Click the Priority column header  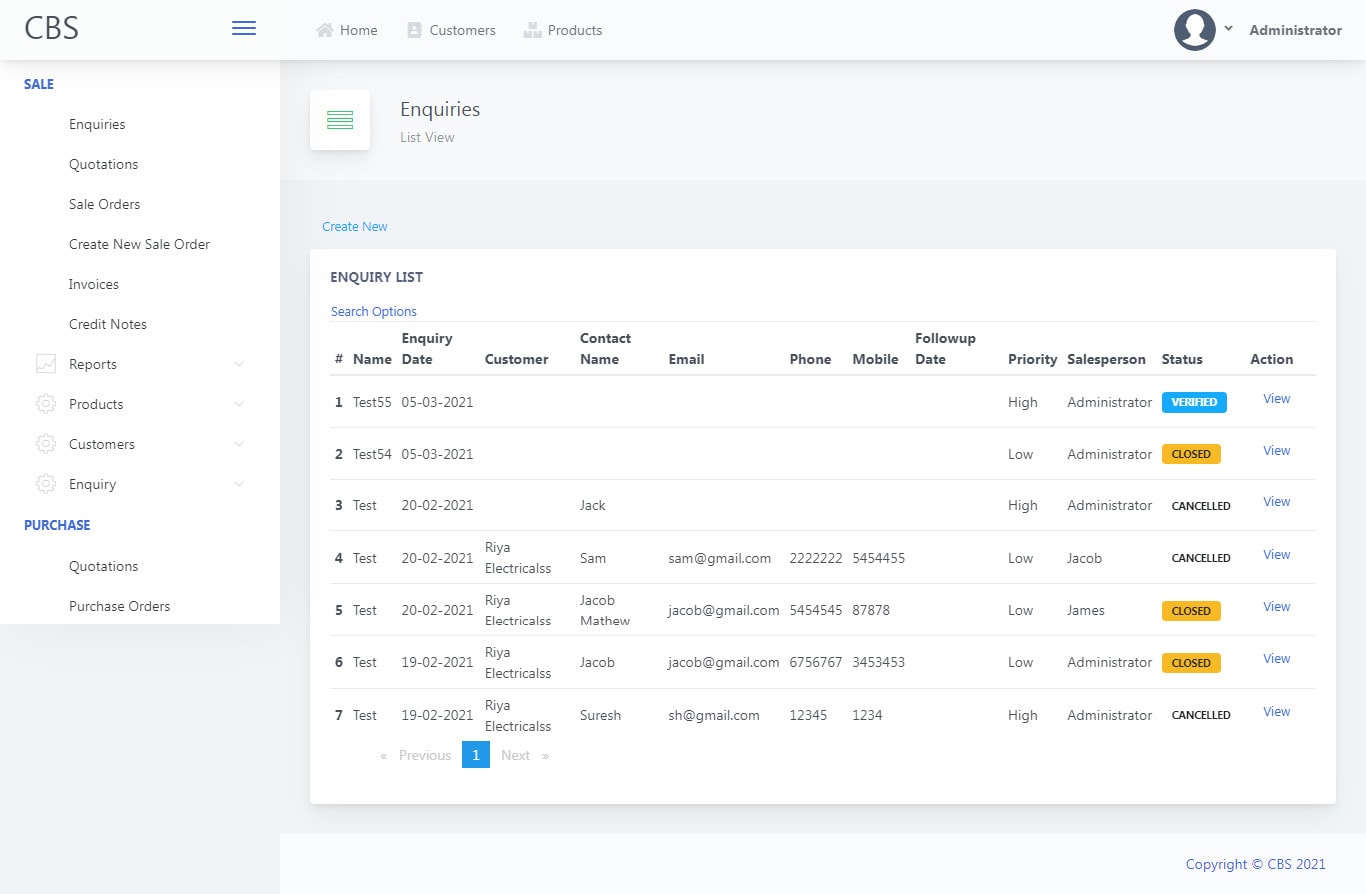coord(1033,359)
